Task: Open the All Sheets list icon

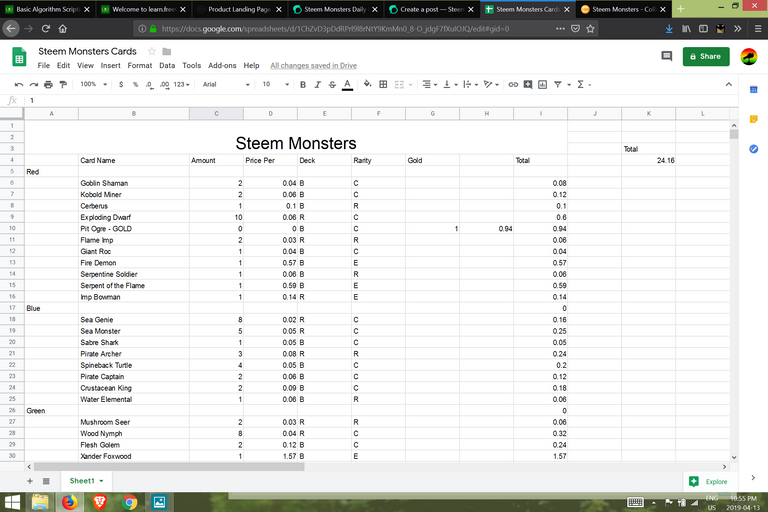Action: point(46,481)
